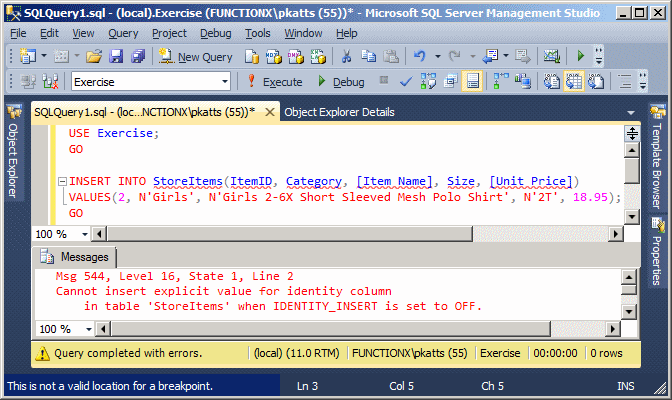Open the Tools menu

[258, 33]
